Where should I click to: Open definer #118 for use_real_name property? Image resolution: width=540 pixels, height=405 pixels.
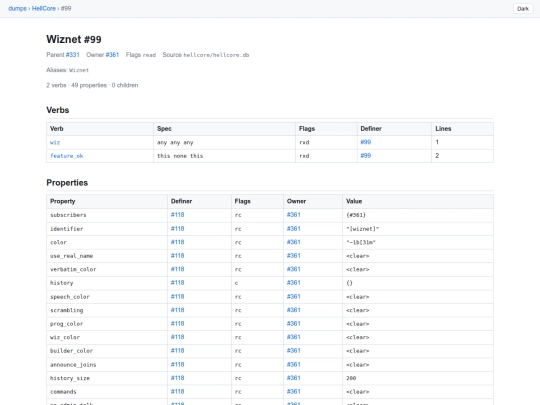click(177, 256)
